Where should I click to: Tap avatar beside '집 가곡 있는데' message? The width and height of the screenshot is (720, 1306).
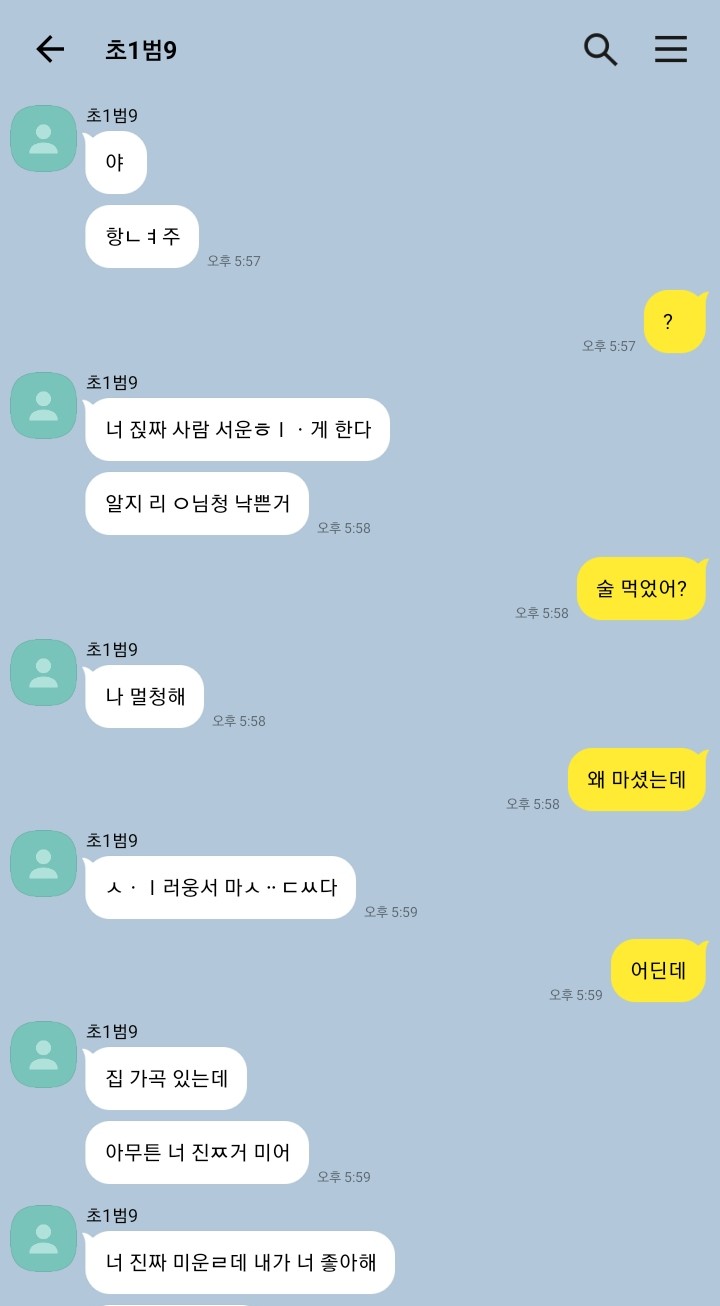(x=43, y=1054)
